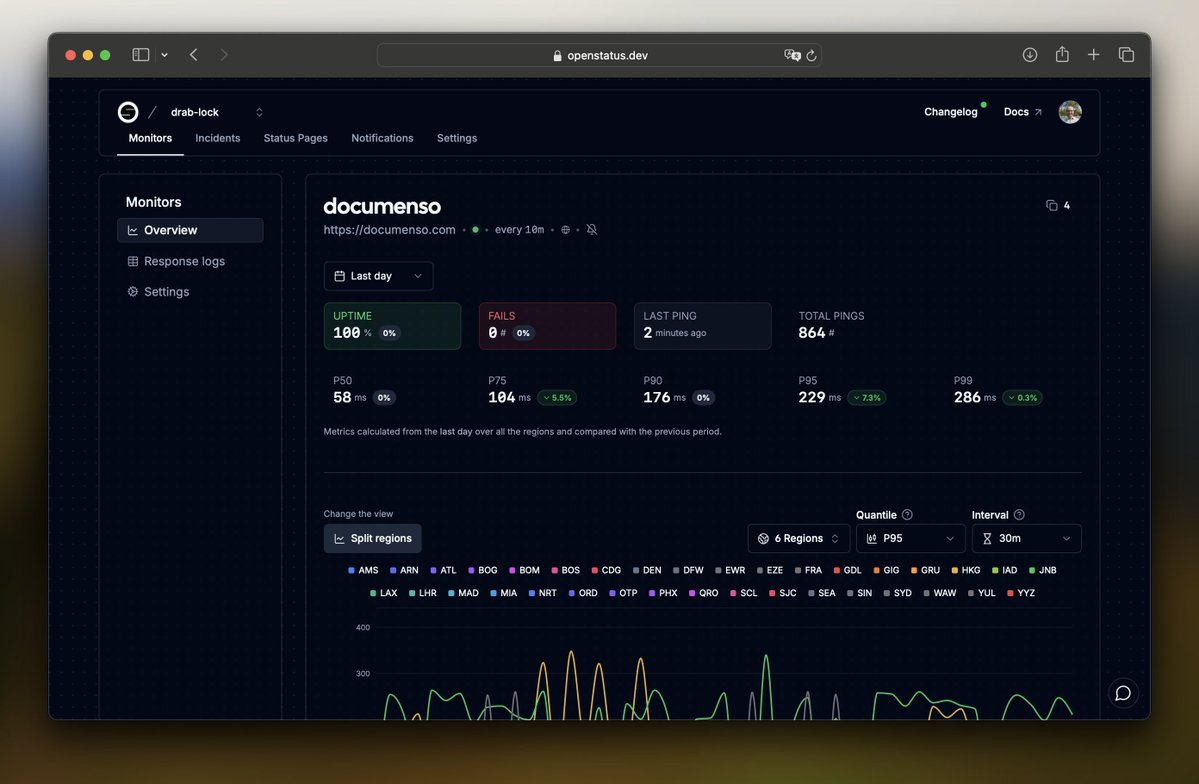Click the P95 7.3% change badge

(866, 398)
